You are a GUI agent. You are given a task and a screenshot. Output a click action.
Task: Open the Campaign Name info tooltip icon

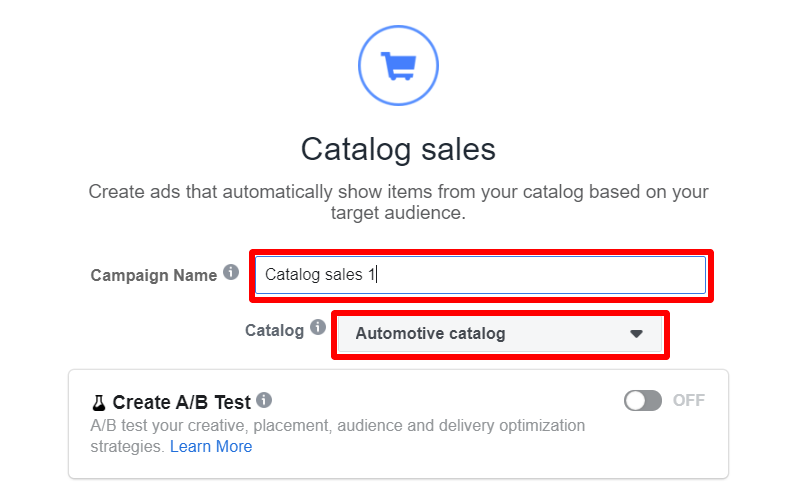231,272
